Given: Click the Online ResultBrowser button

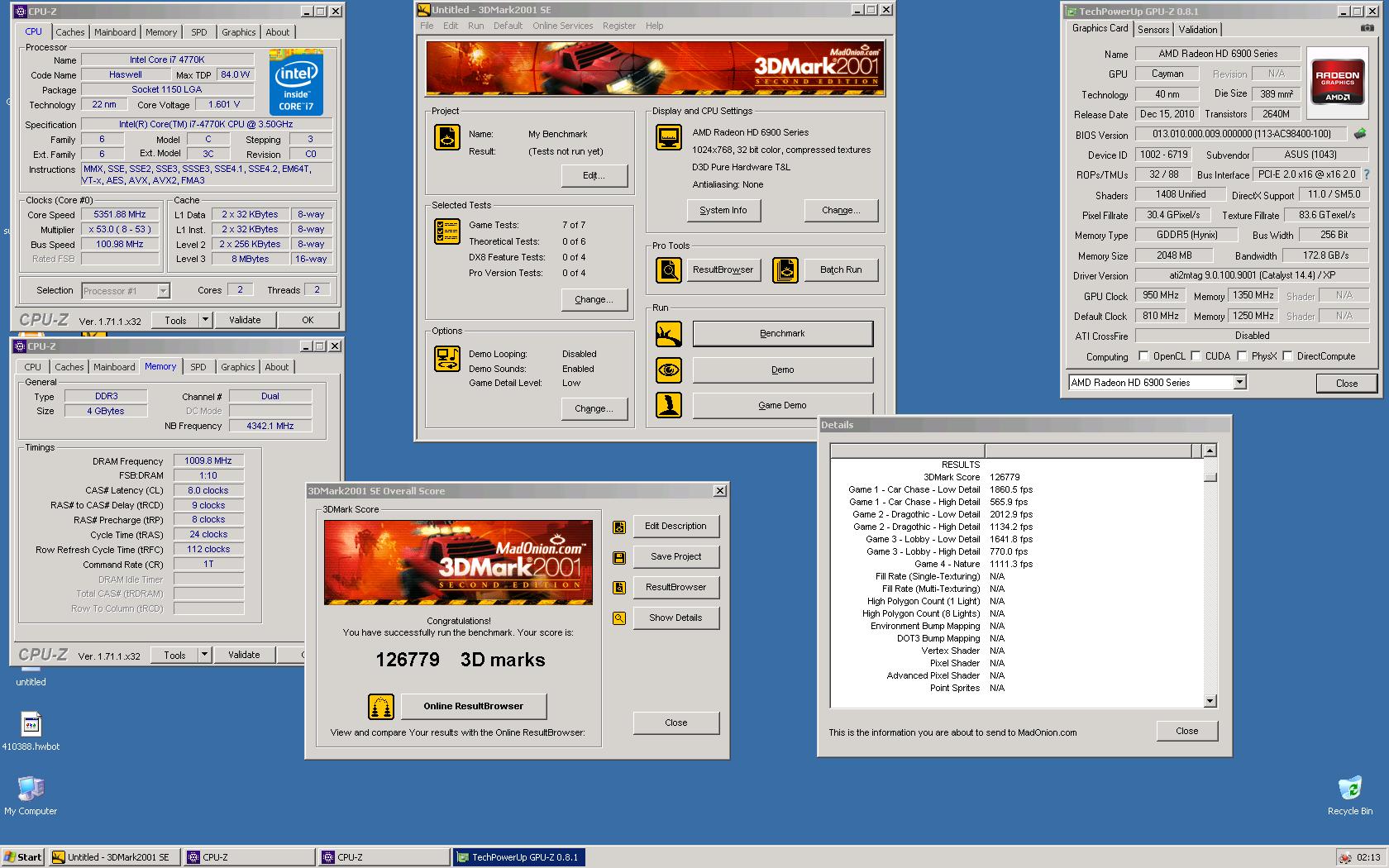Looking at the screenshot, I should tap(473, 706).
